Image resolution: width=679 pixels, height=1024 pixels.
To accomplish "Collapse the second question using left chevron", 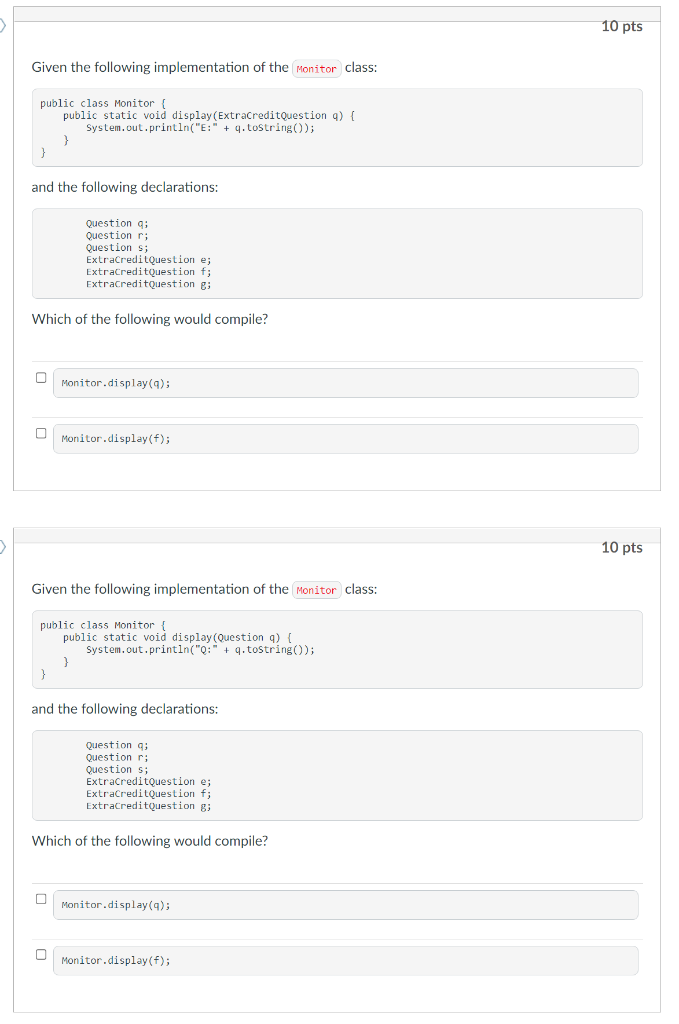I will click(x=3, y=546).
